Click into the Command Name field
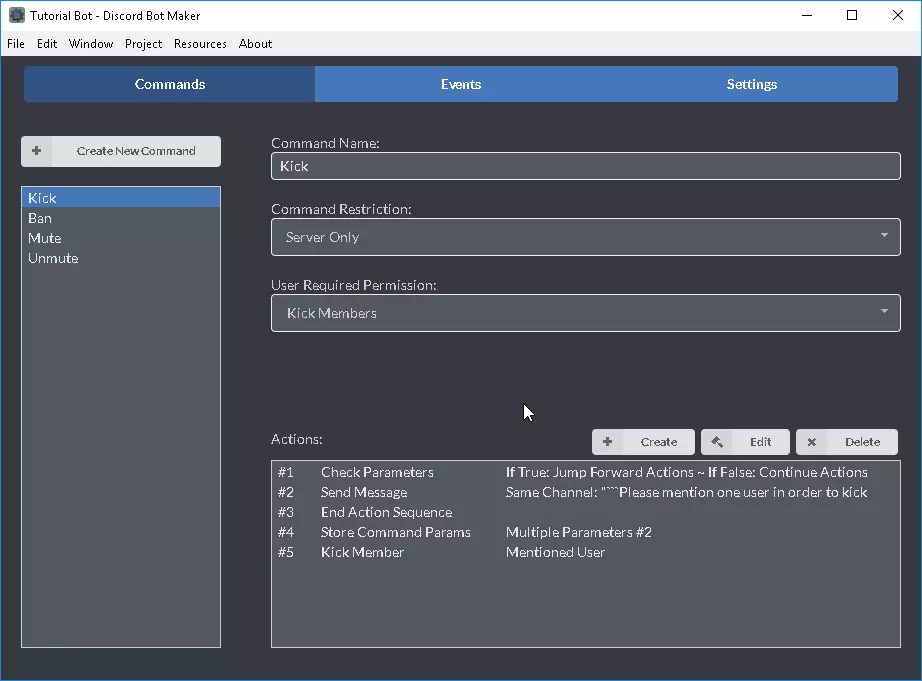The image size is (922, 681). (x=586, y=166)
